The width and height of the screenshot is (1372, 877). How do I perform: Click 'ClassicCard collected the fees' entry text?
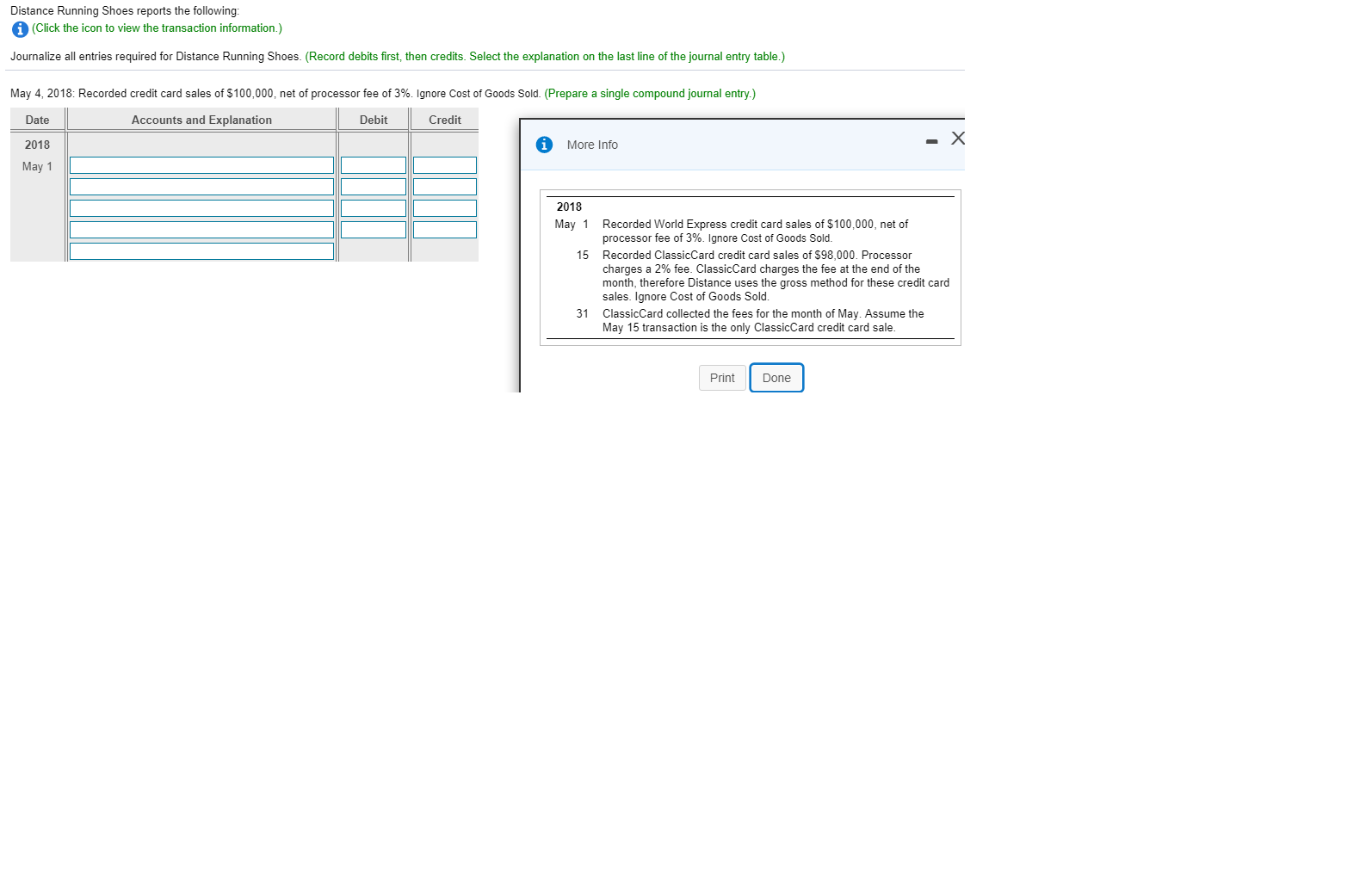(x=763, y=320)
